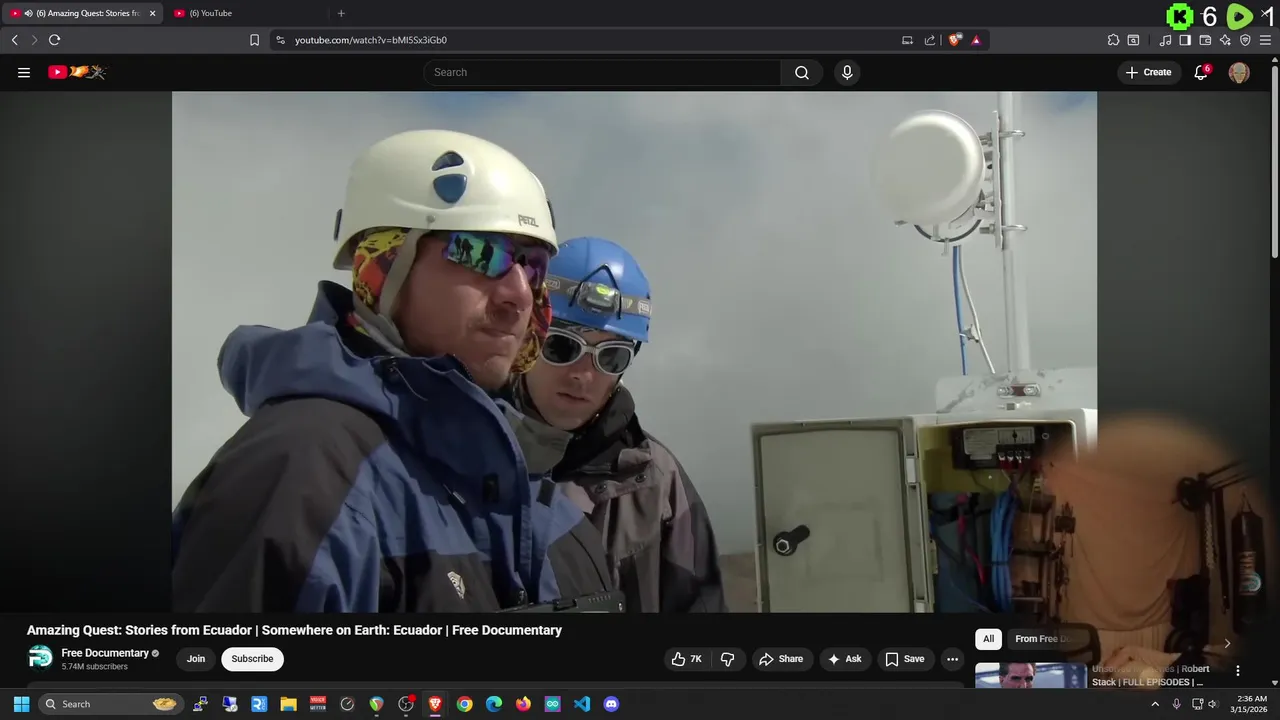
Task: Bookmark this page in address bar
Action: click(x=254, y=40)
